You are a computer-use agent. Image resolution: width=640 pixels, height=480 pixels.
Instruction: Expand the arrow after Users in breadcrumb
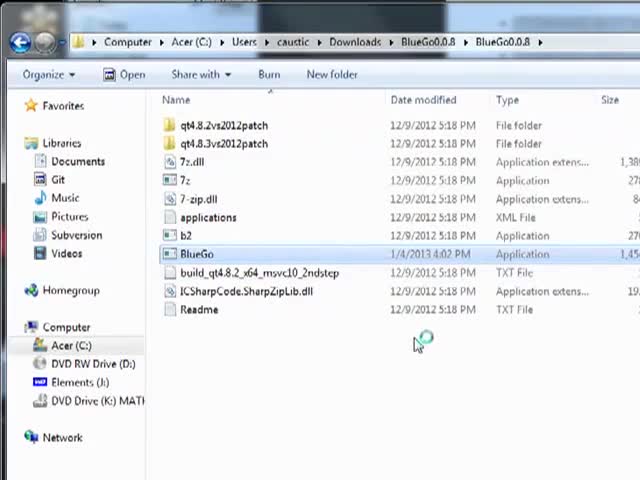coord(267,42)
